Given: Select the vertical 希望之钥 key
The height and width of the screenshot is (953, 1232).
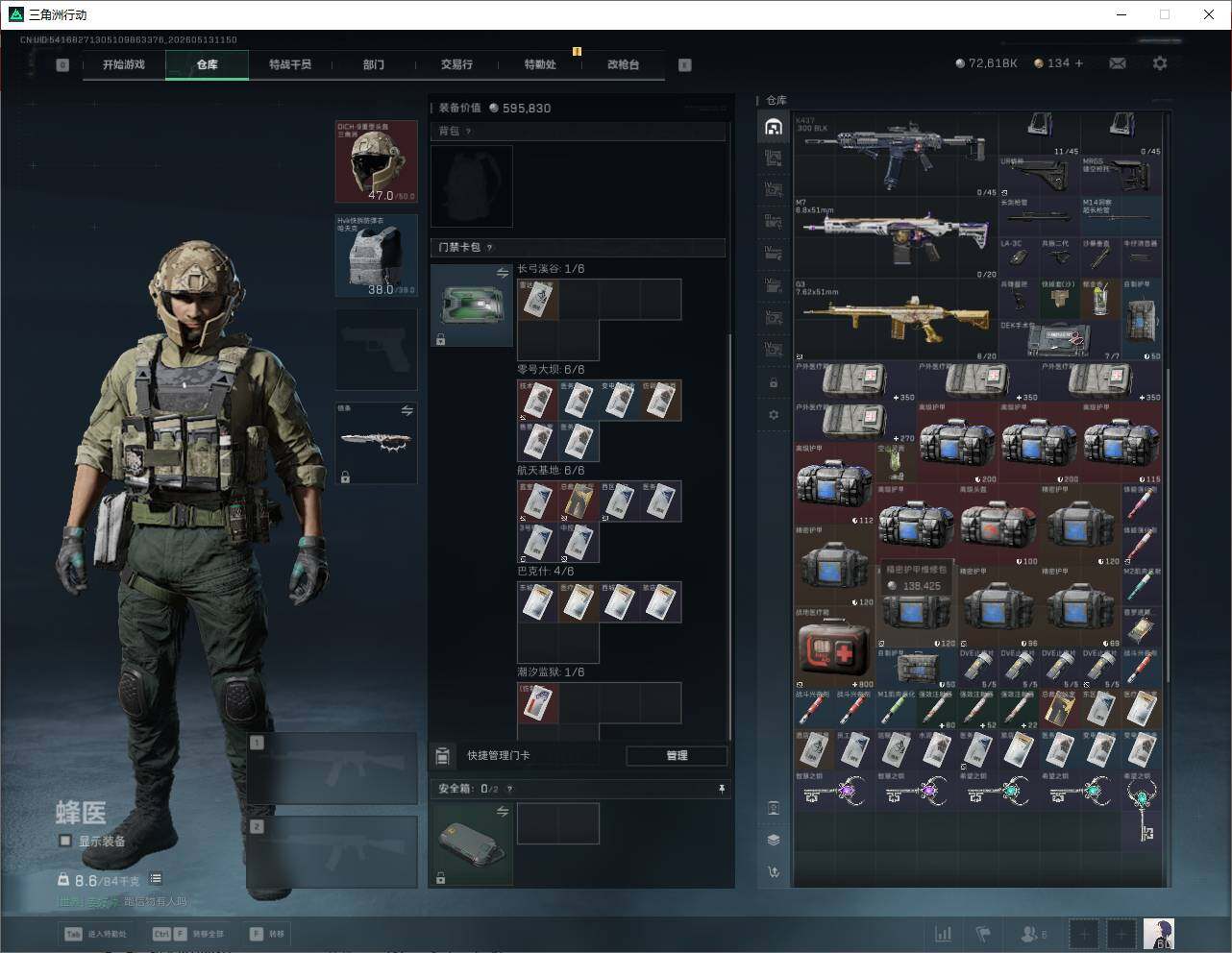Looking at the screenshot, I should [x=1142, y=809].
